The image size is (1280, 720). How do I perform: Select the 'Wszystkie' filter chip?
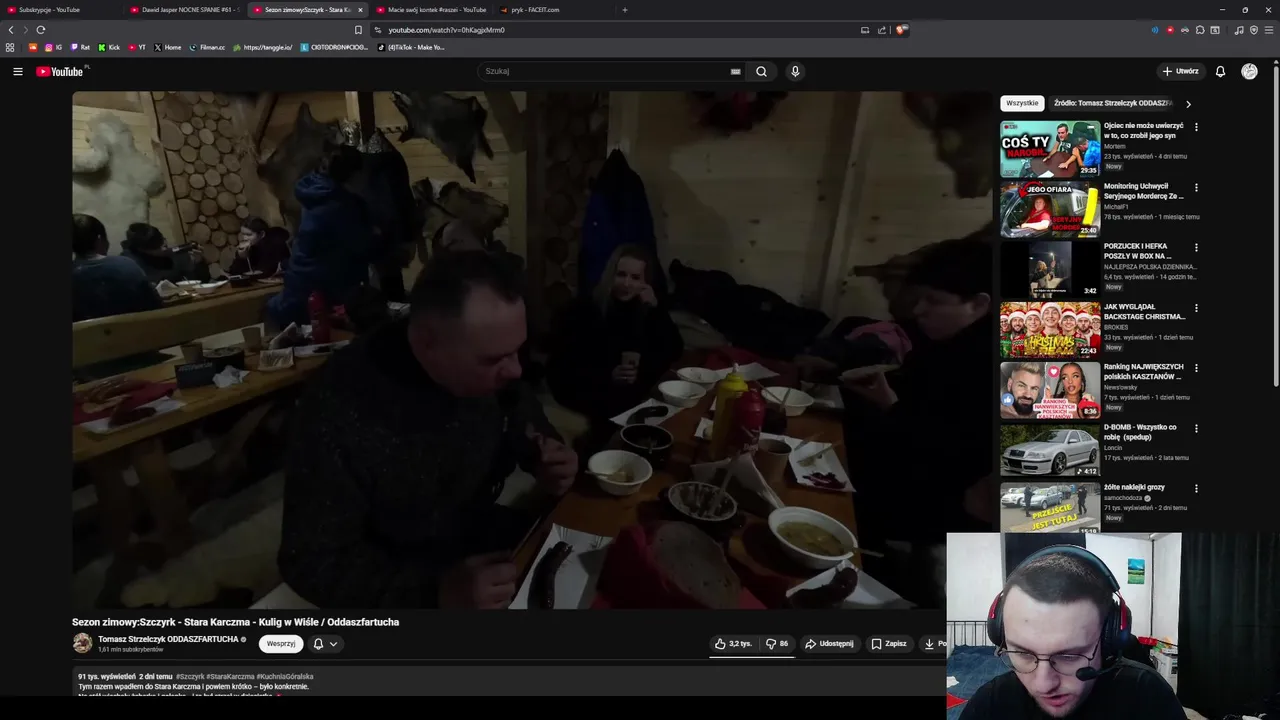click(x=1022, y=103)
